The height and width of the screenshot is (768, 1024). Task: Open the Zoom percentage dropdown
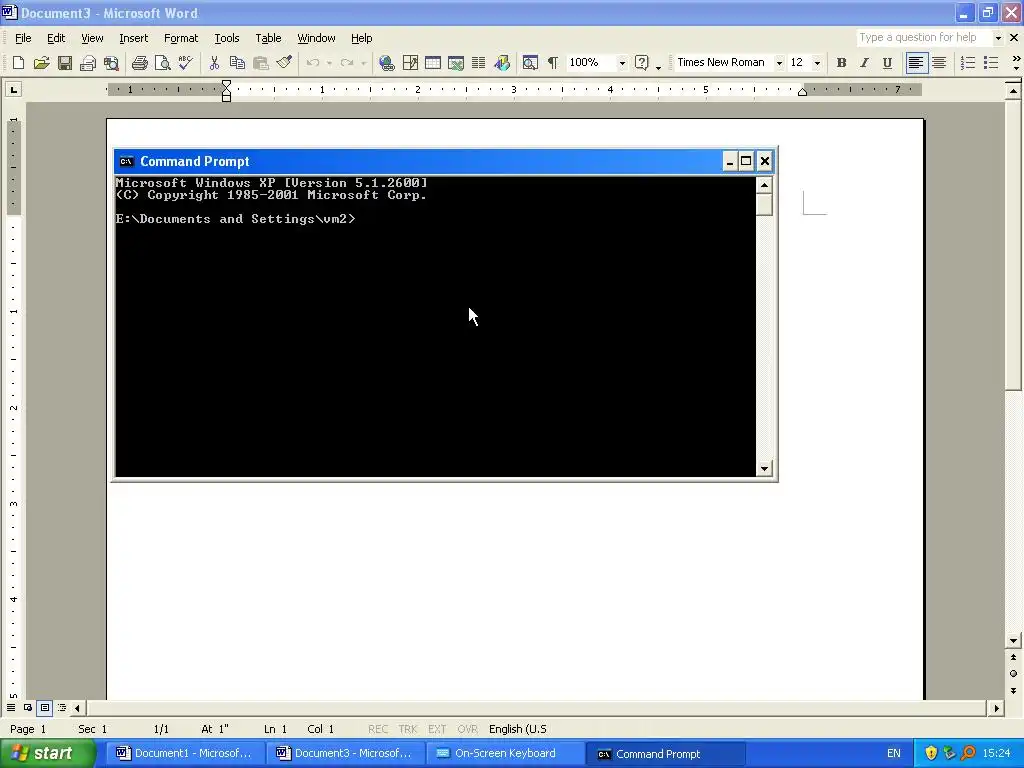tap(622, 63)
